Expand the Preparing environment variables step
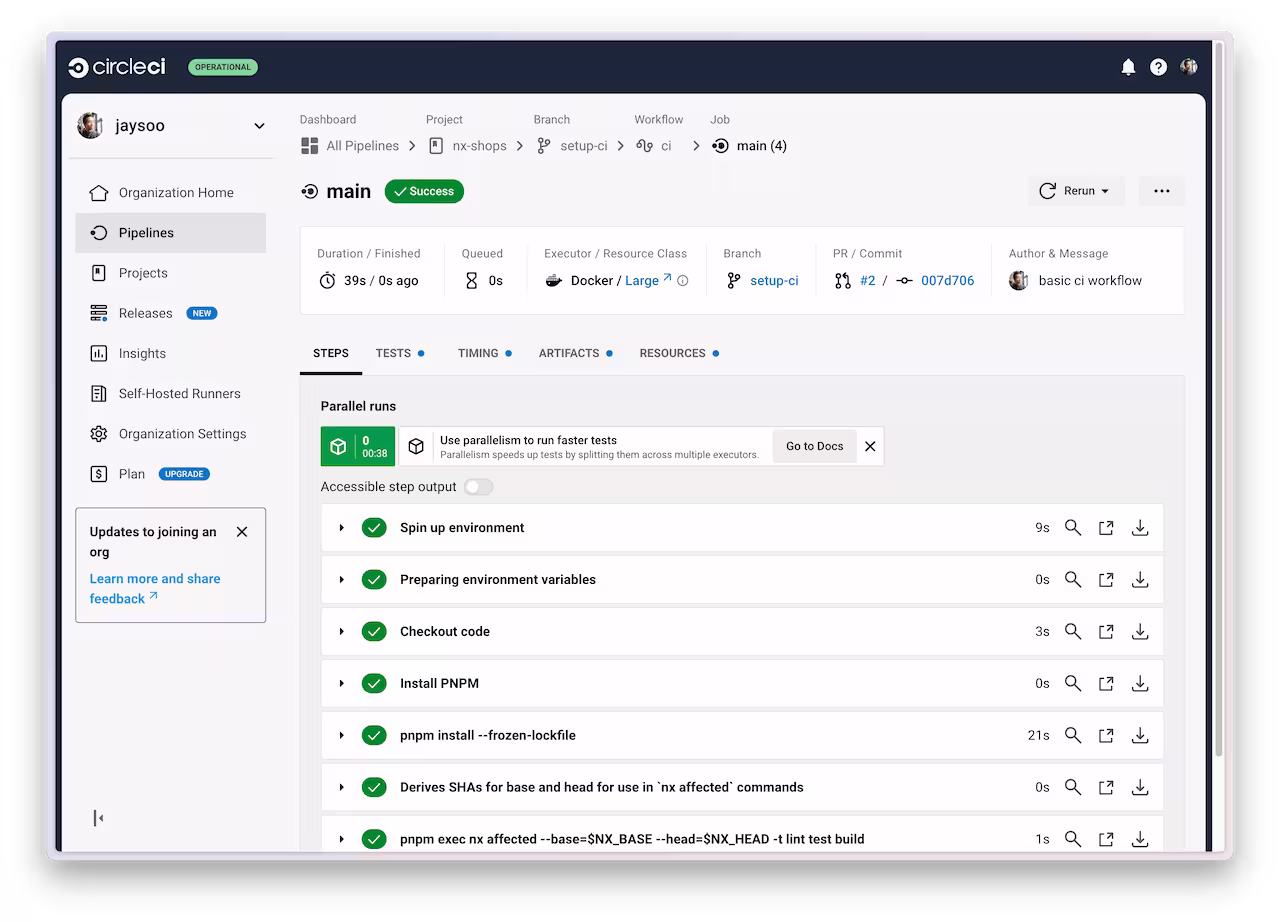The height and width of the screenshot is (922, 1280). coord(342,580)
